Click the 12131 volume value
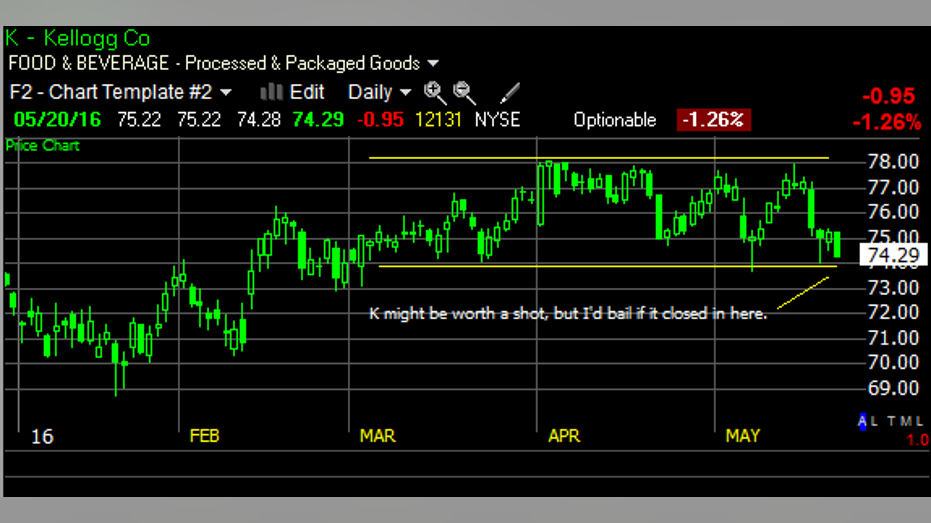Viewport: 931px width, 523px height. (438, 120)
